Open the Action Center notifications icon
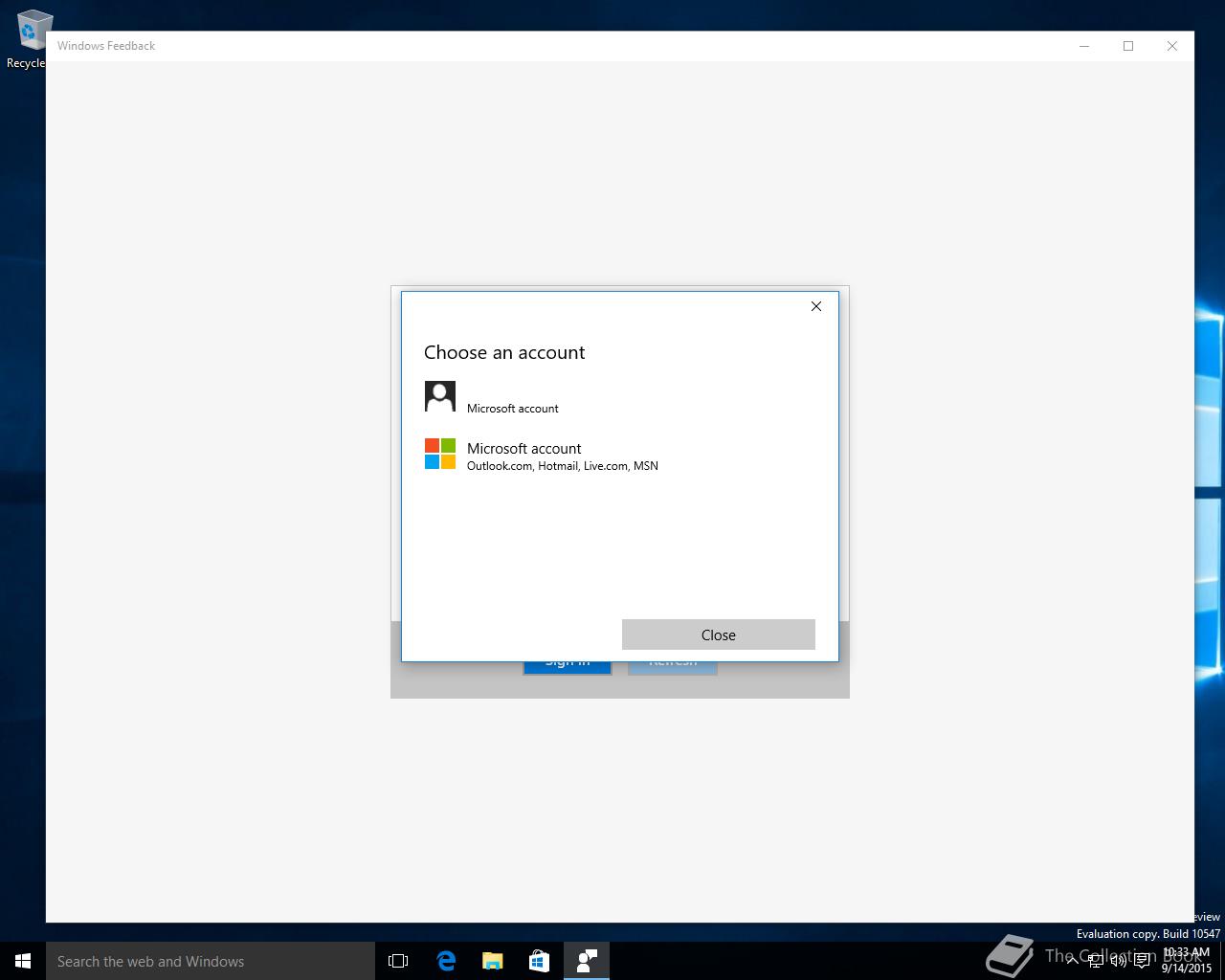 1142,961
